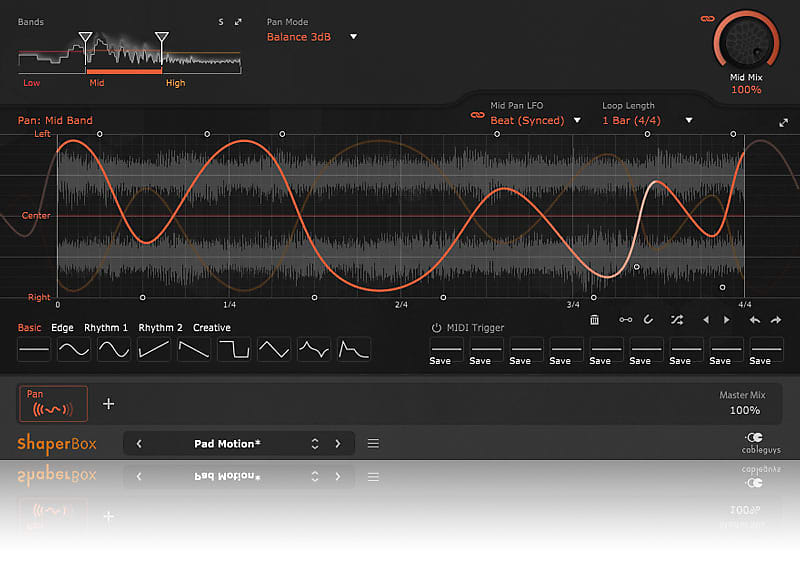Toggle the link icon beside Mid Pan LFO
The width and height of the screenshot is (800, 565).
[x=477, y=116]
